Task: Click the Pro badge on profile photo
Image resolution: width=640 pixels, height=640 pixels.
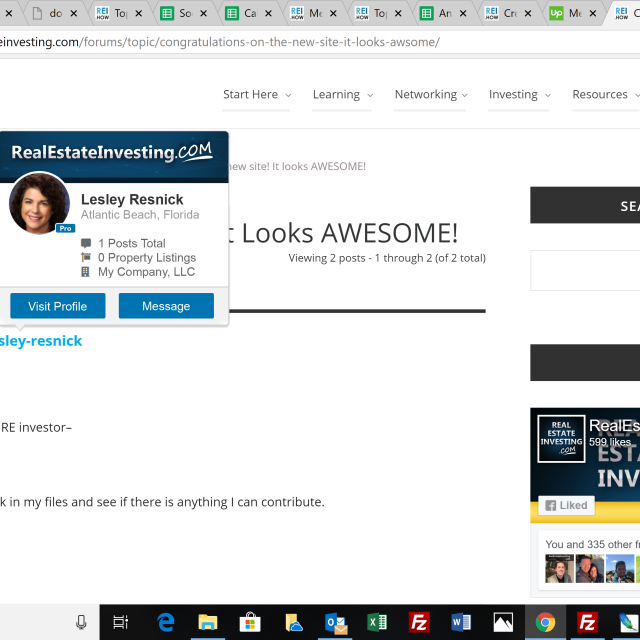Action: pyautogui.click(x=65, y=228)
